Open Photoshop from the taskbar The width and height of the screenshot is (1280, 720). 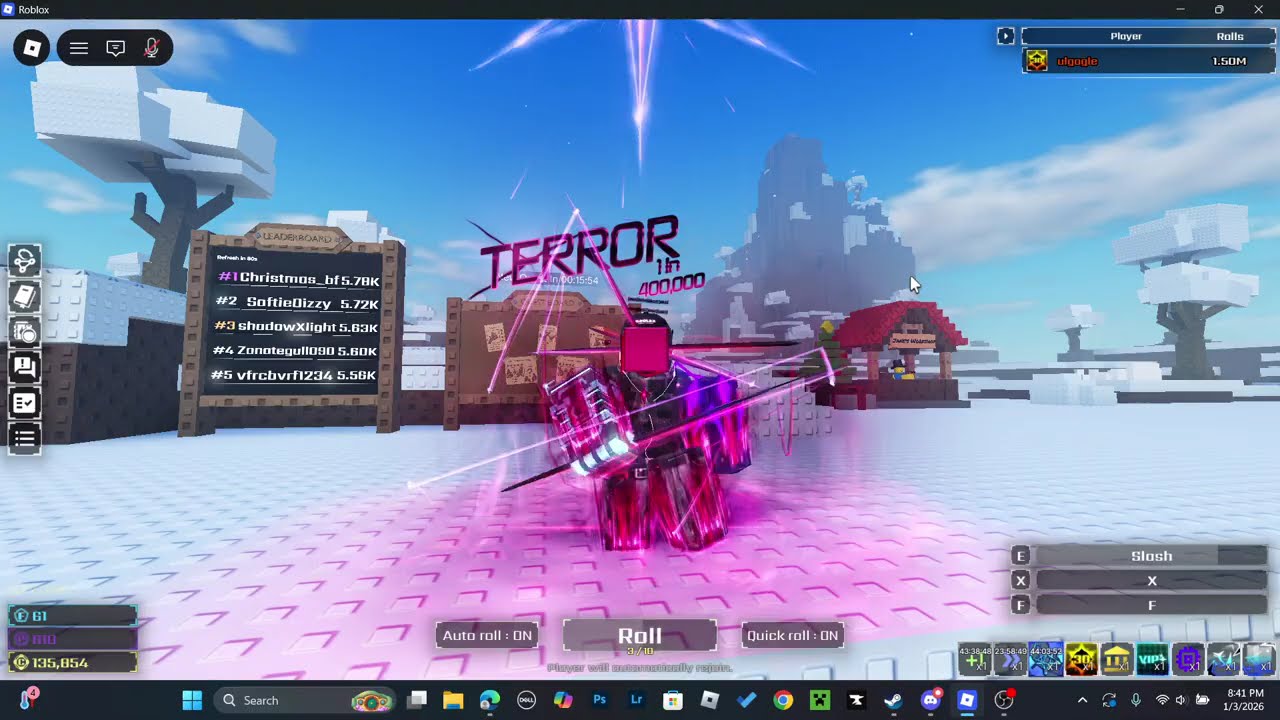599,700
